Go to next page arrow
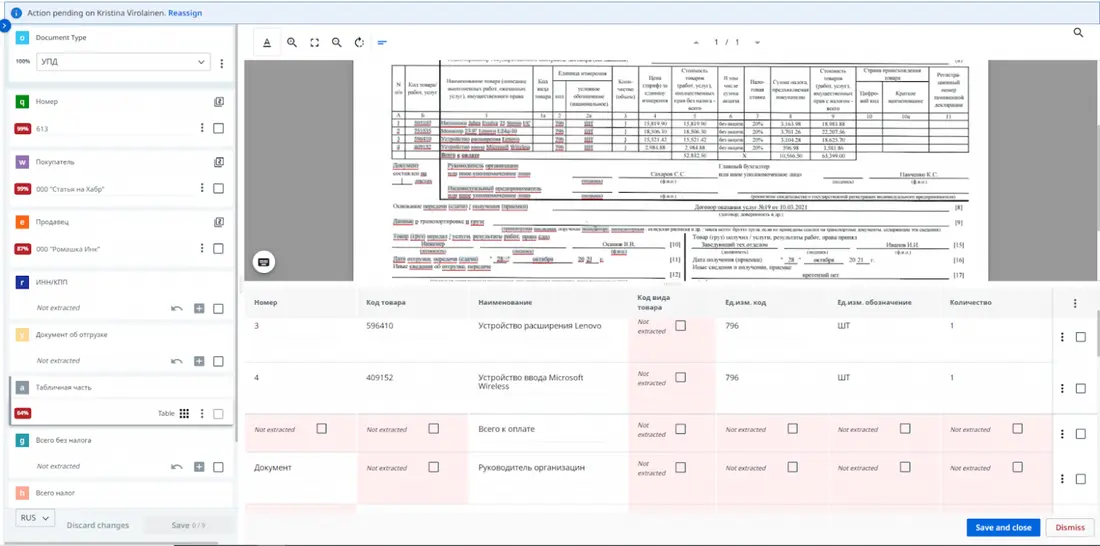This screenshot has width=1100, height=546. point(757,43)
